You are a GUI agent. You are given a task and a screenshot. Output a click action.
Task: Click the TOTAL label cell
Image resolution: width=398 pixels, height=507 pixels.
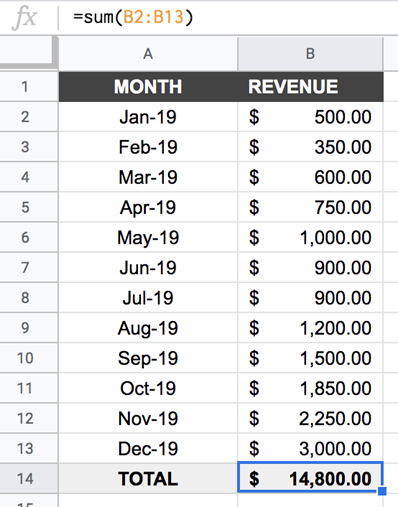click(148, 479)
